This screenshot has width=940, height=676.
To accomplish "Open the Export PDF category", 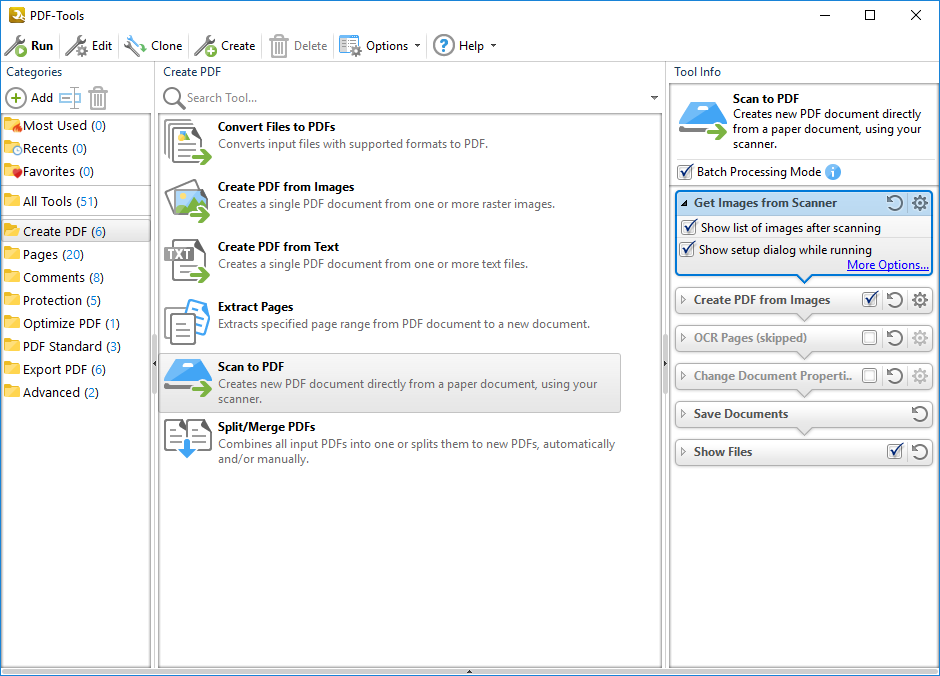I will tap(76, 369).
